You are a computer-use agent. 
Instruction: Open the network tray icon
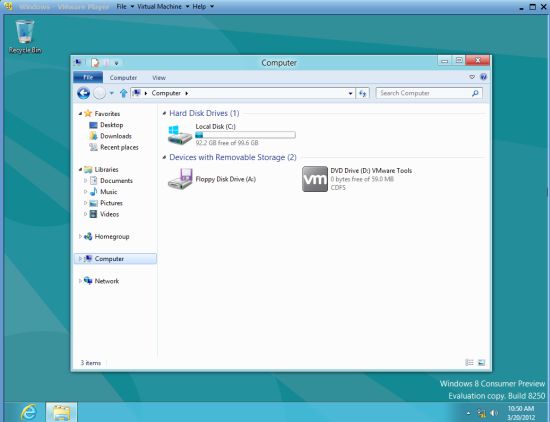coord(482,414)
